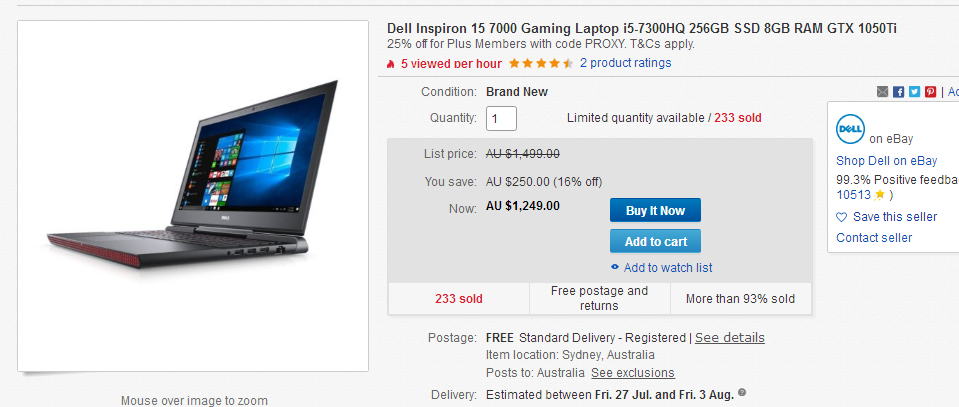Click the Contact seller link
The width and height of the screenshot is (959, 407).
[x=874, y=237]
